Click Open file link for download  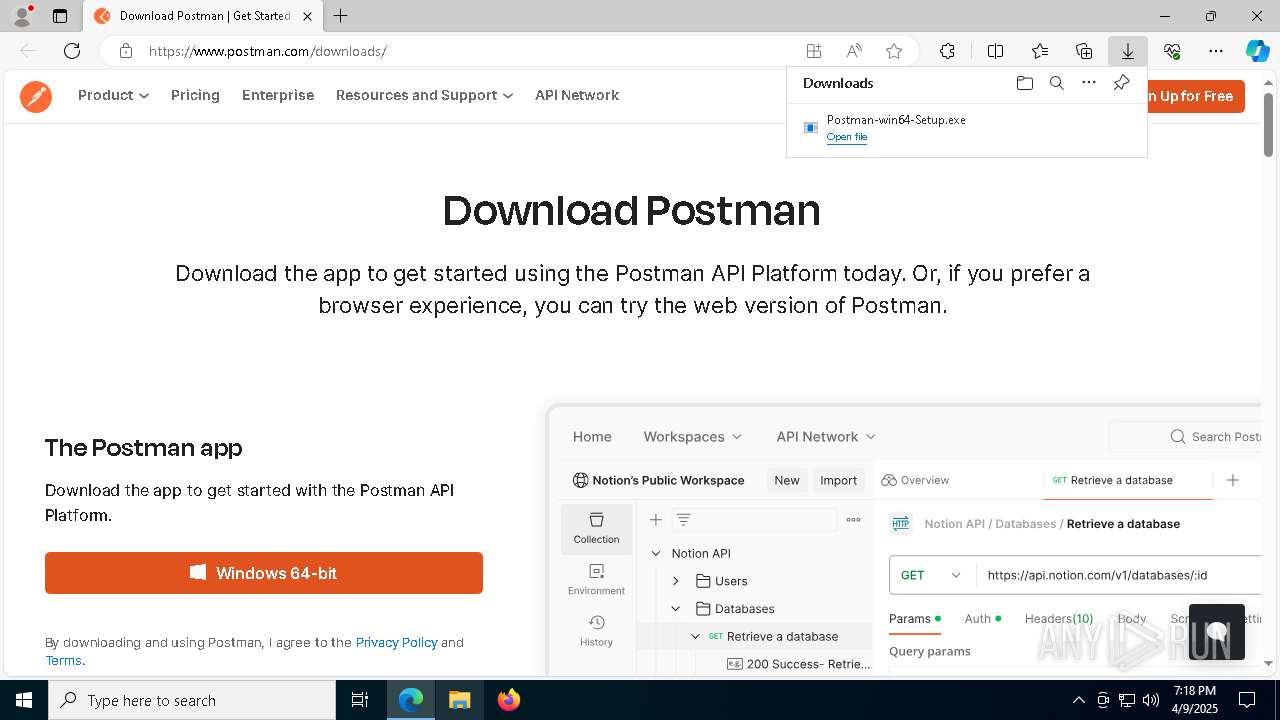coord(847,137)
